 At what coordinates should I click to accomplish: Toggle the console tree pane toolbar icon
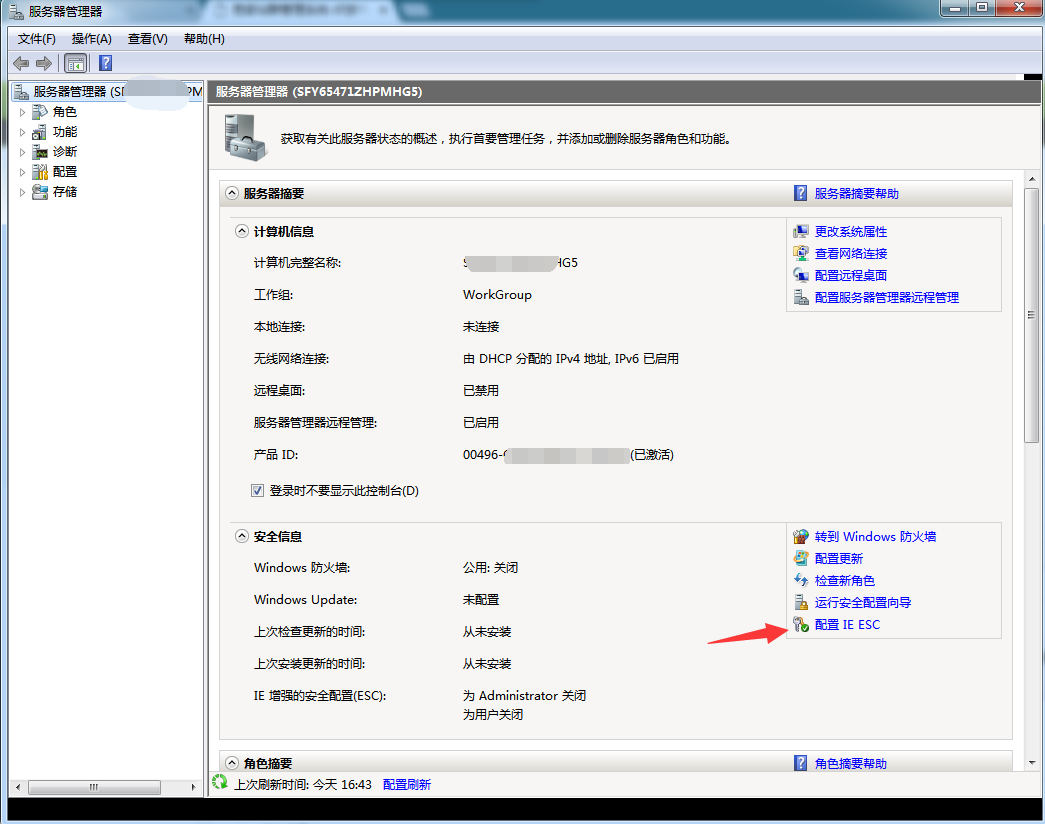click(75, 63)
